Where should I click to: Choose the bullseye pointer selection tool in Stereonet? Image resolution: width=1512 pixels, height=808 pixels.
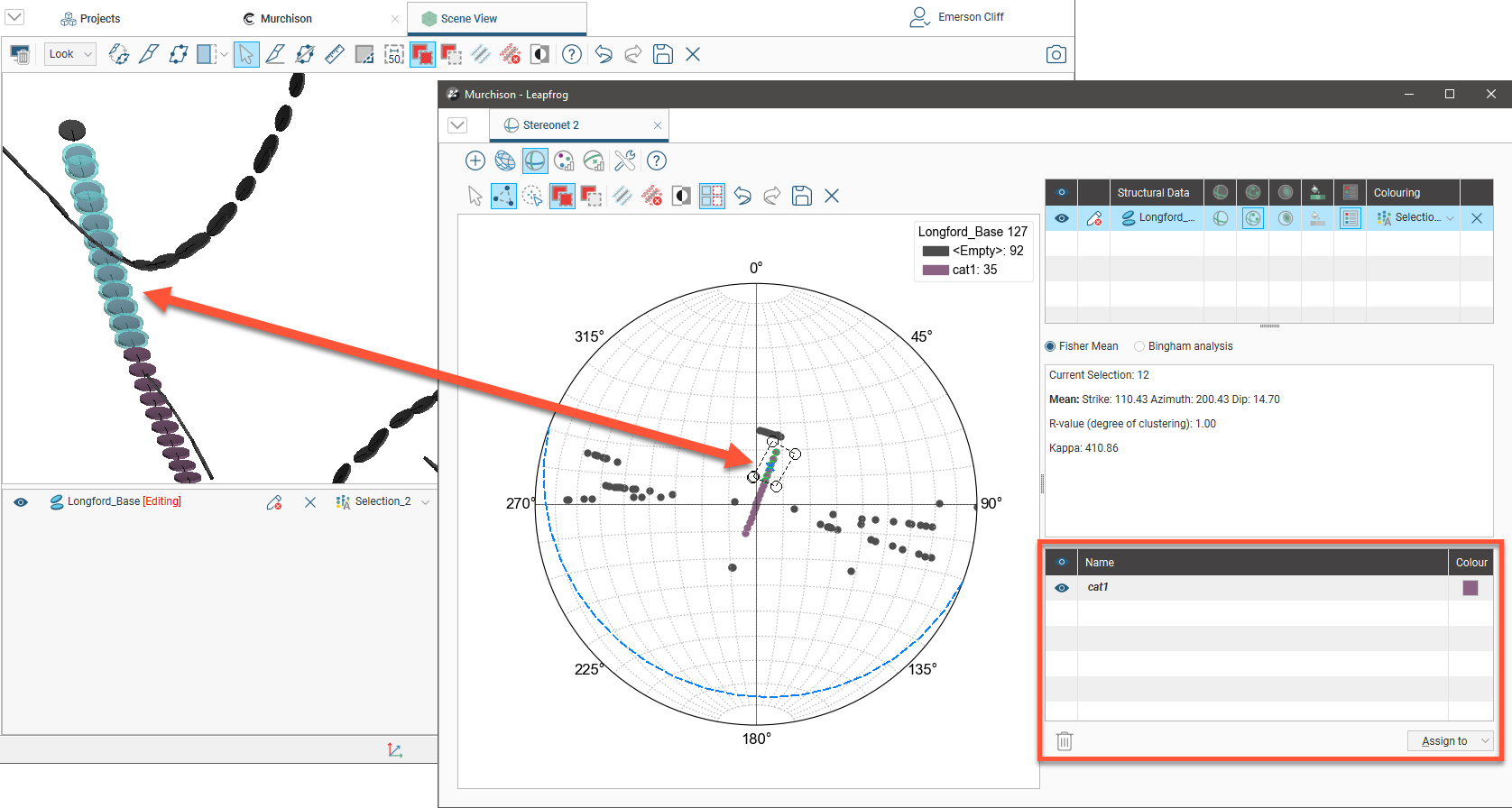coord(533,196)
